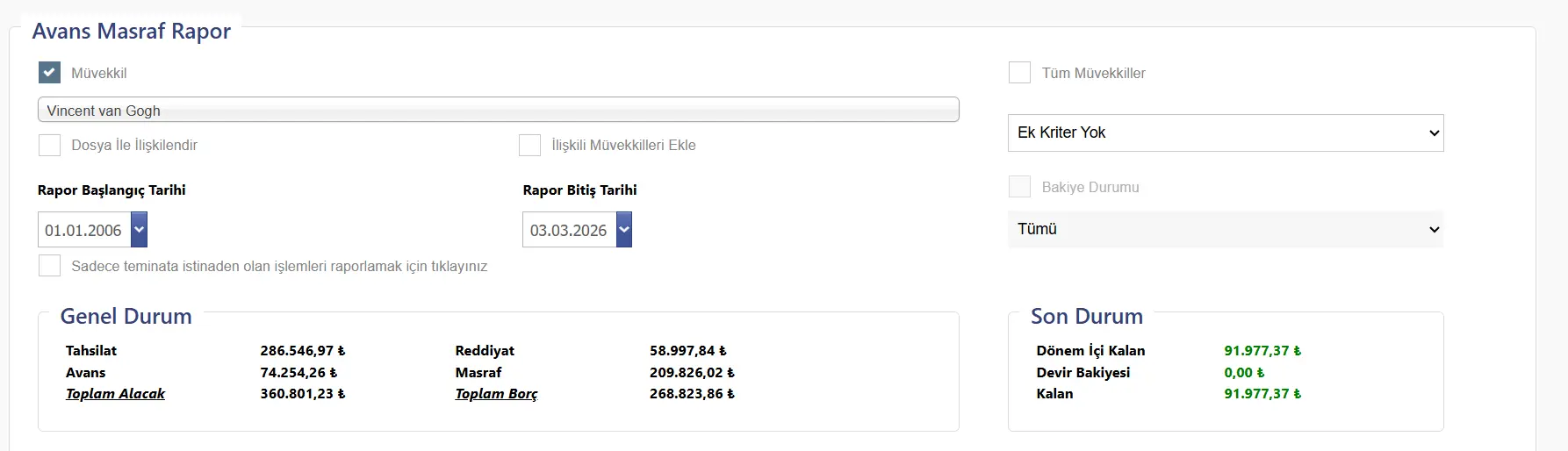Image resolution: width=1568 pixels, height=451 pixels.
Task: Click the Tahsilat amount 286.546,97
Action: point(302,351)
